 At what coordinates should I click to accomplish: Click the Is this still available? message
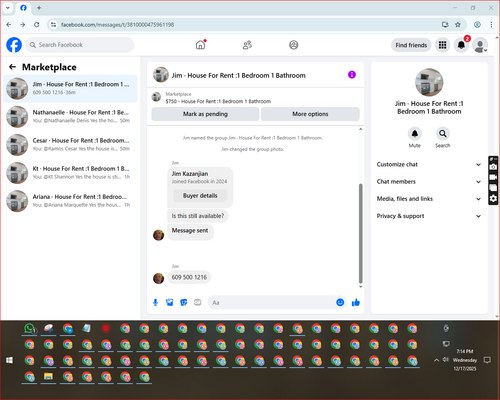tap(198, 216)
